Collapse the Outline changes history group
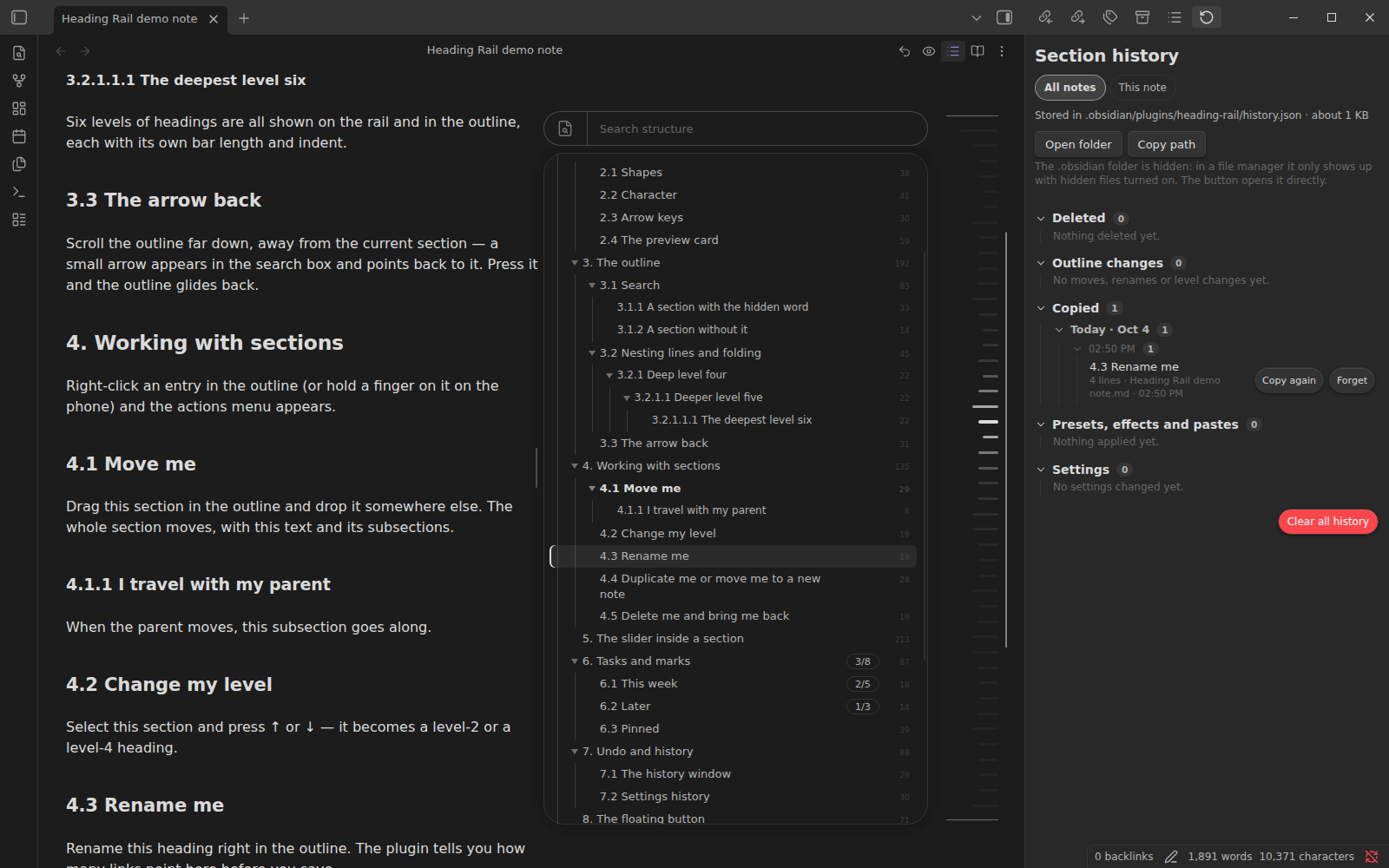The width and height of the screenshot is (1389, 868). pyautogui.click(x=1041, y=263)
